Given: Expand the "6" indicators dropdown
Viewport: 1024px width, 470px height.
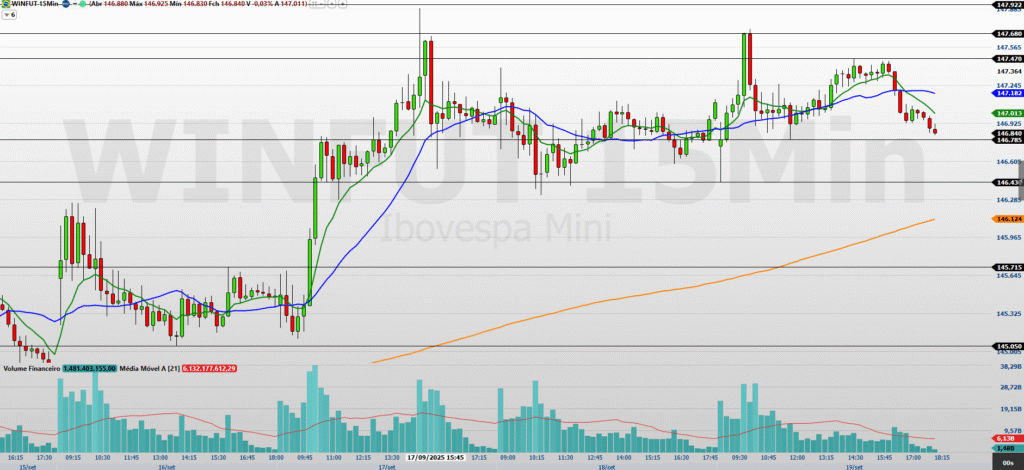Looking at the screenshot, I should coord(10,14).
